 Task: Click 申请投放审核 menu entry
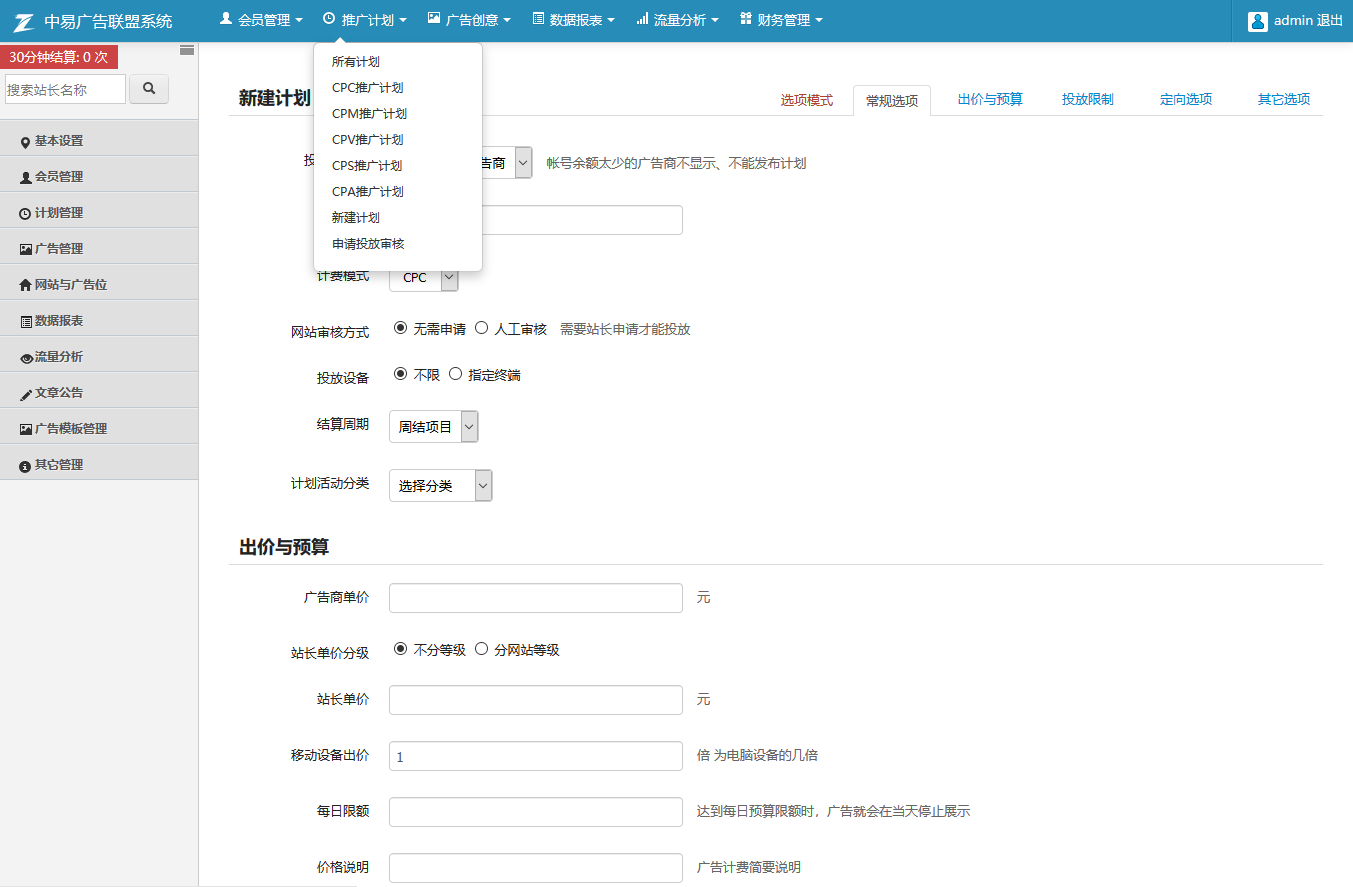[368, 244]
